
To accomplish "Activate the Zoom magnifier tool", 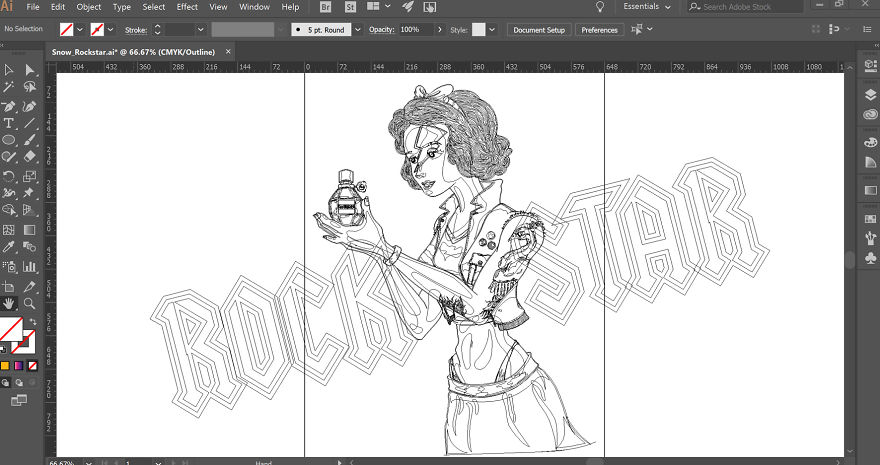I will (30, 302).
